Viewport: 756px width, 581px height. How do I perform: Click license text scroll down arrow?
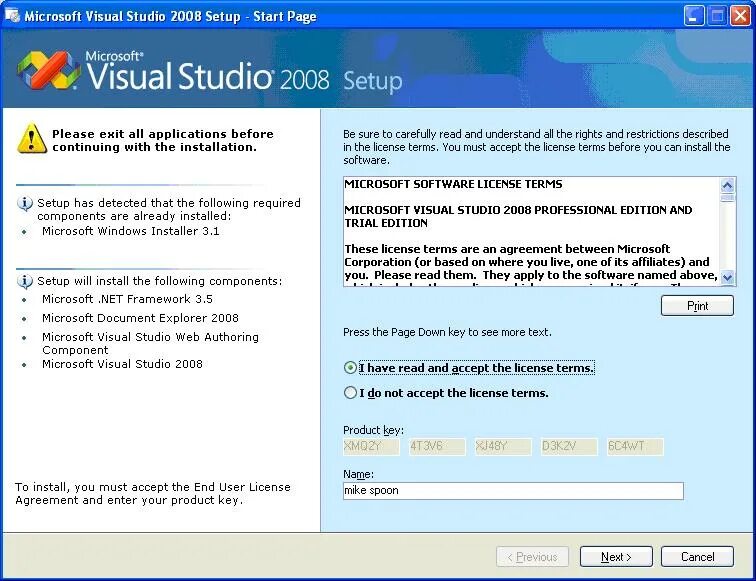pos(728,277)
